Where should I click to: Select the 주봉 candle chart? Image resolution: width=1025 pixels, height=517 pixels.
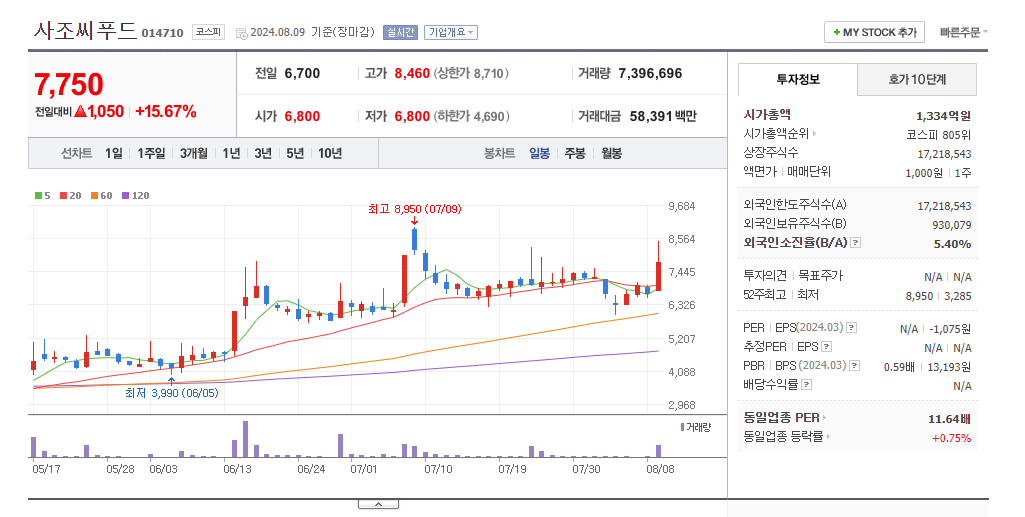click(575, 153)
